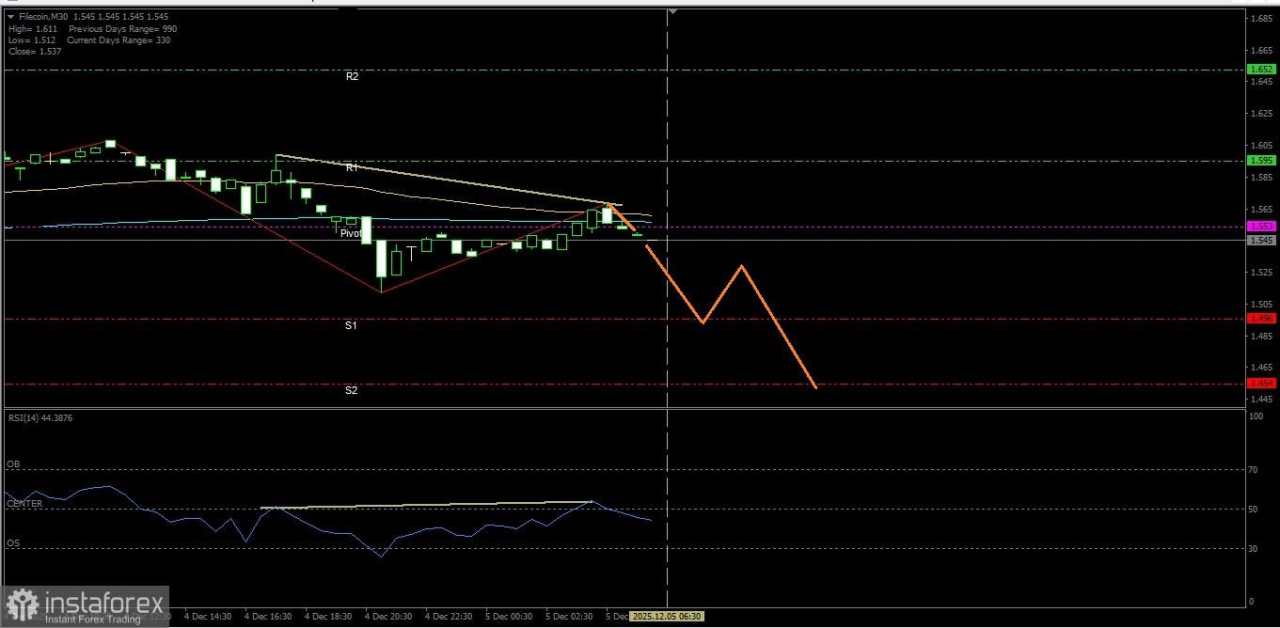Select the red S1 price tag
Image resolution: width=1280 pixels, height=628 pixels.
point(1260,317)
